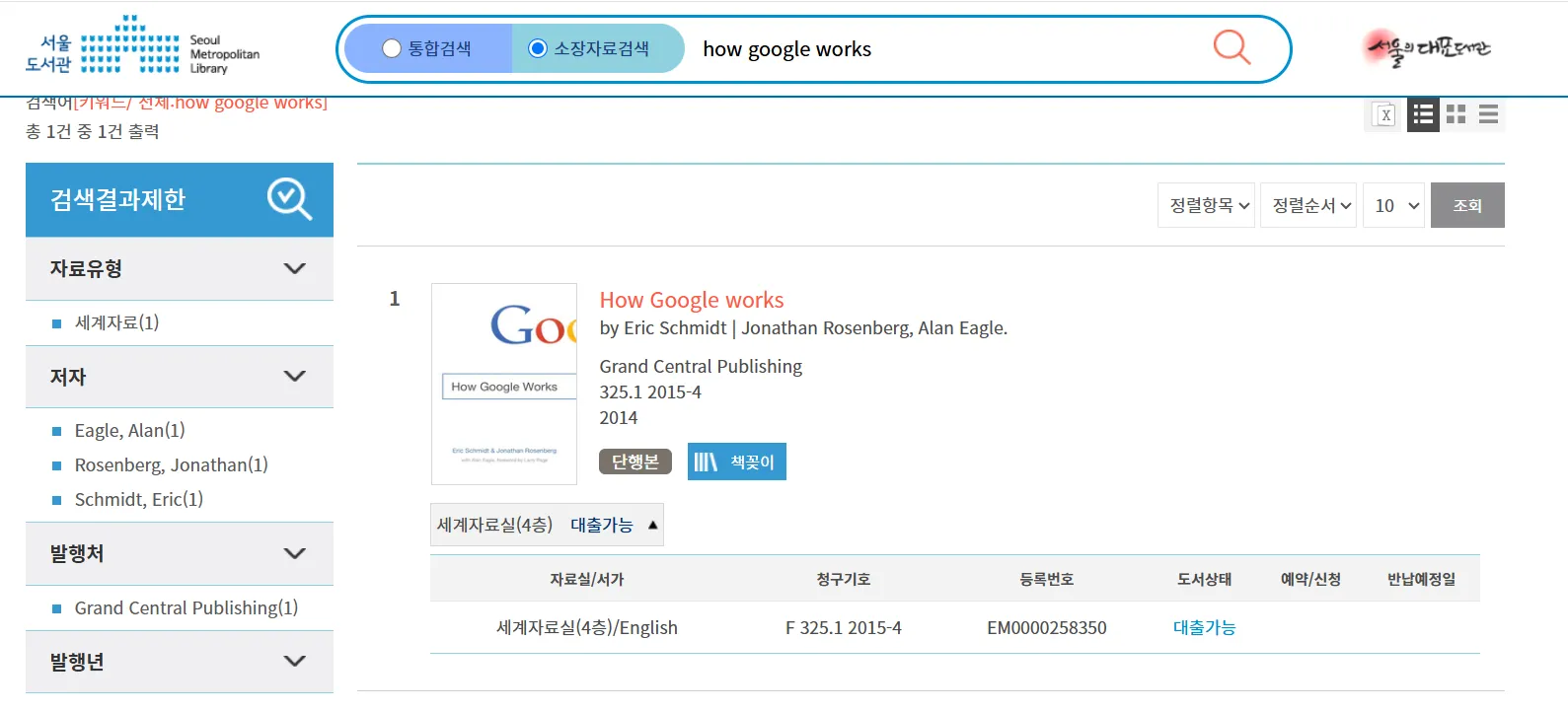
Task: Filter by author Schmidt, Eric(1)
Action: point(138,499)
